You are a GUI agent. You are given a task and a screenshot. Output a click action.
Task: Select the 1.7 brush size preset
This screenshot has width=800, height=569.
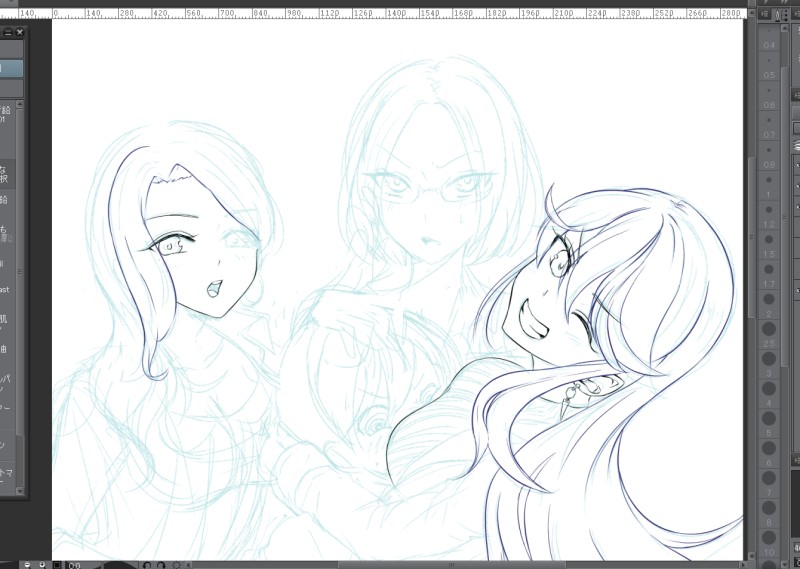pyautogui.click(x=769, y=277)
